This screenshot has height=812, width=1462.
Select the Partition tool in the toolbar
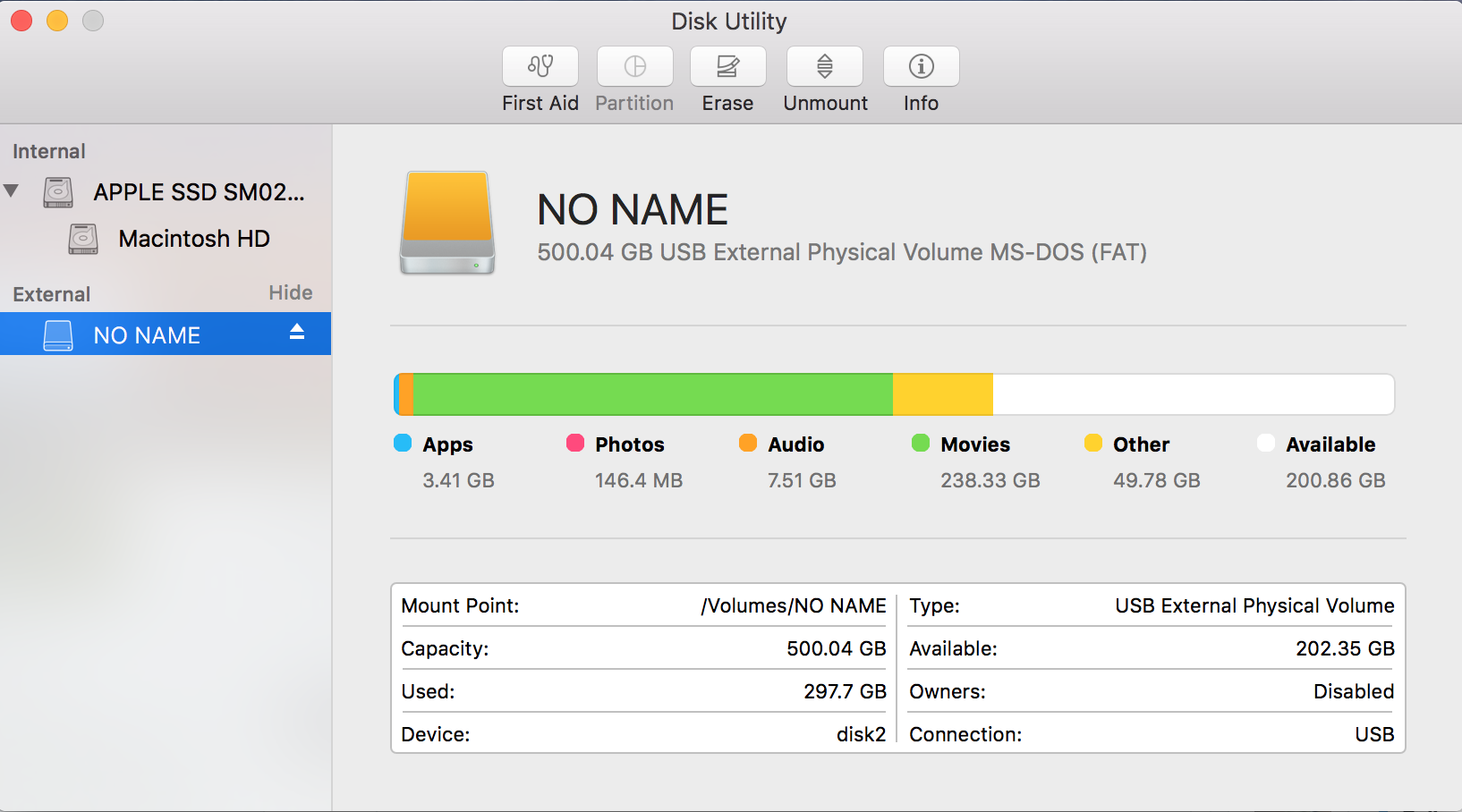coord(634,79)
